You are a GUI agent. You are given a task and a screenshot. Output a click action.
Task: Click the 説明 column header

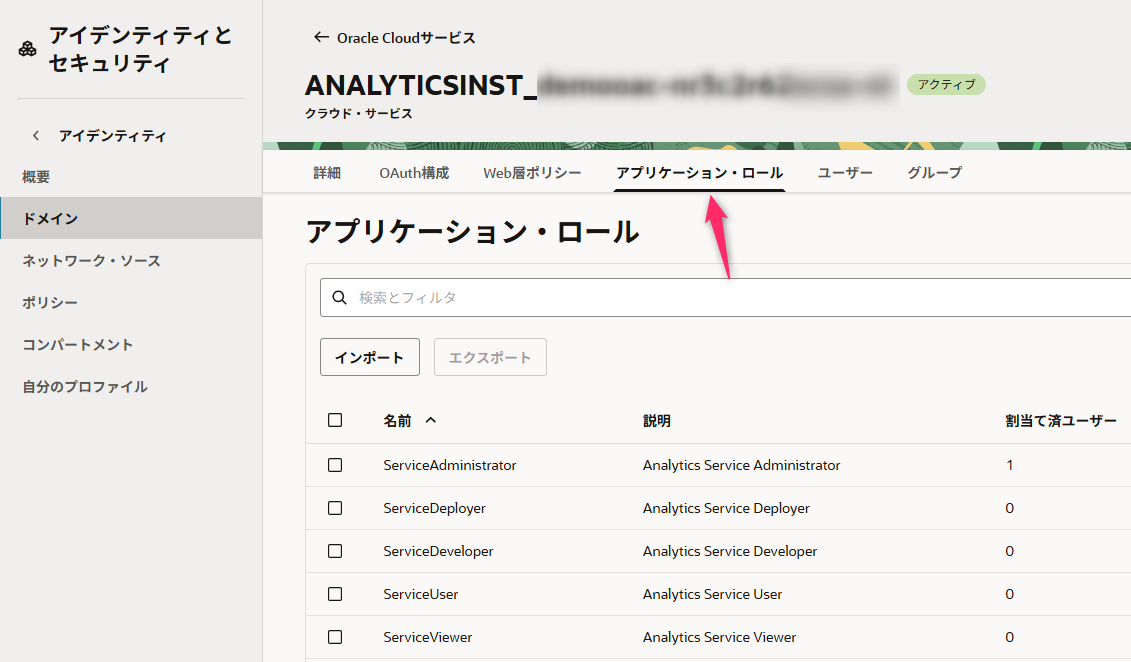(656, 420)
